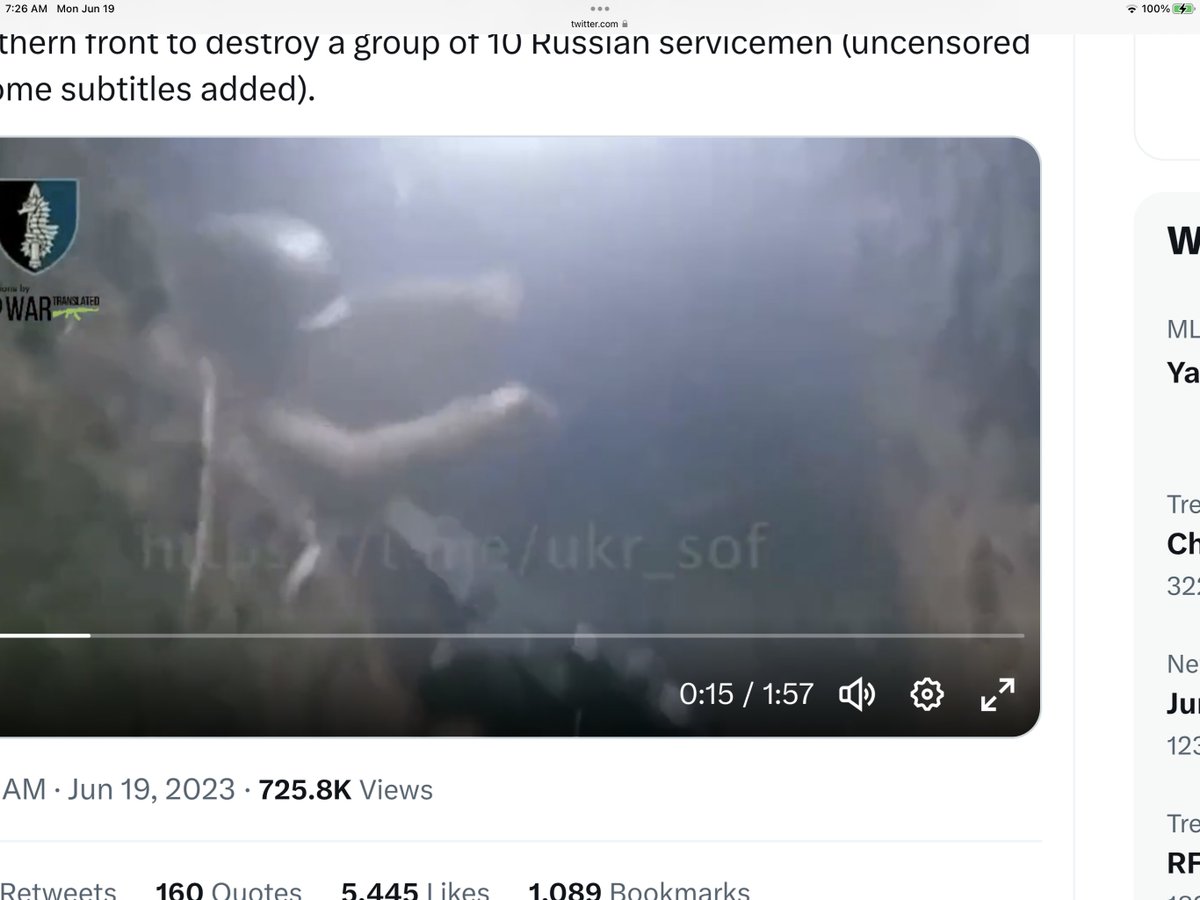Screen dimensions: 1200x900
Task: Click the Jun 19, 2023 timestamp
Action: [x=151, y=790]
